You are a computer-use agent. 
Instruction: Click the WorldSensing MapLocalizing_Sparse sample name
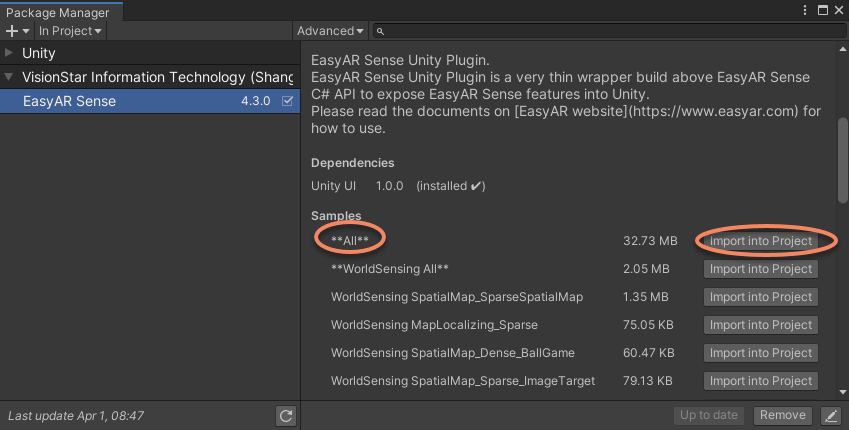pos(434,325)
